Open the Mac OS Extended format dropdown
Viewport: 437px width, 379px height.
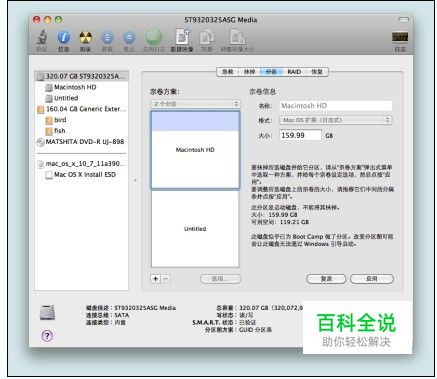click(x=335, y=120)
